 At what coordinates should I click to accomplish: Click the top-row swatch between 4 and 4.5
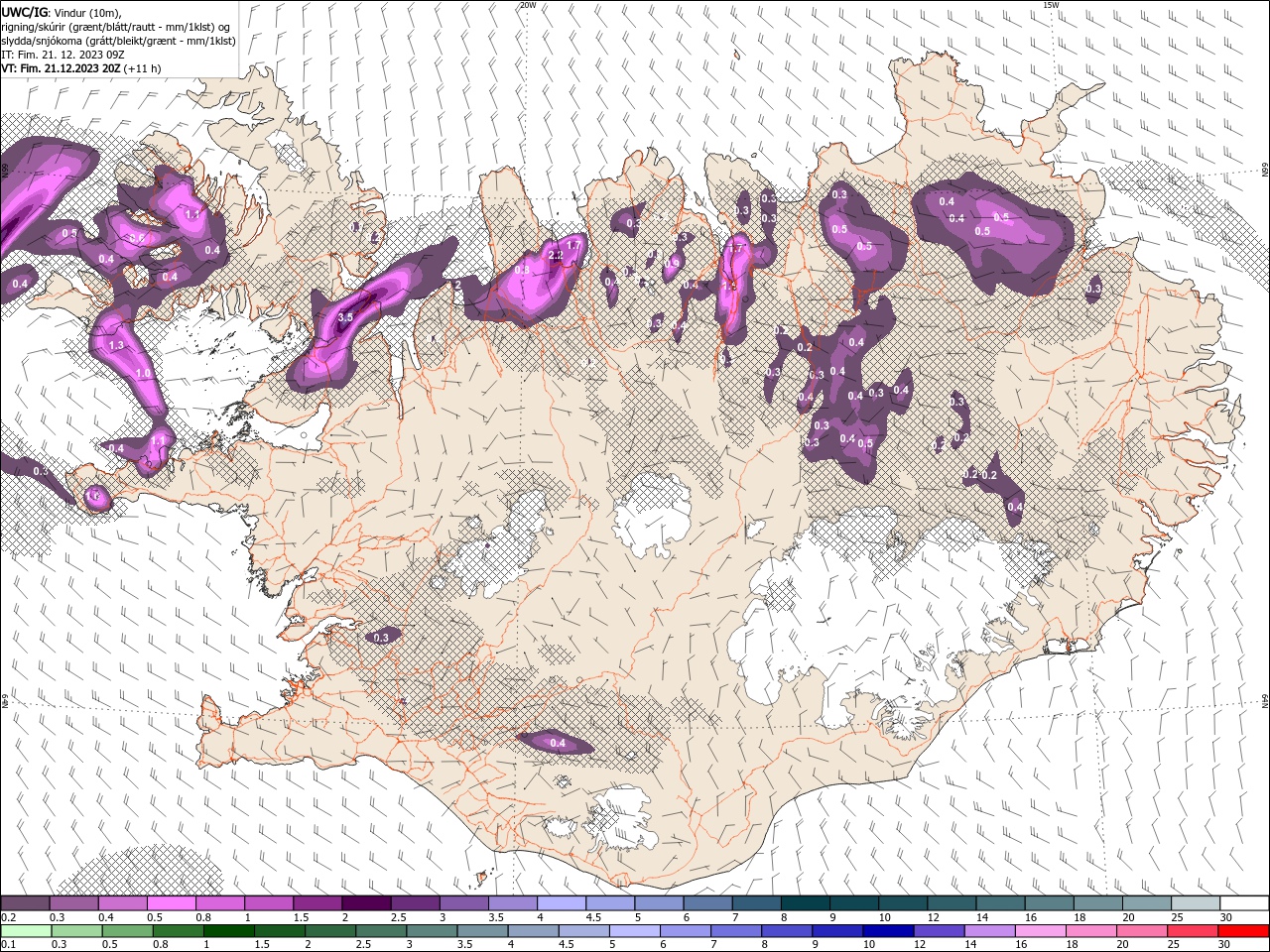[561, 903]
